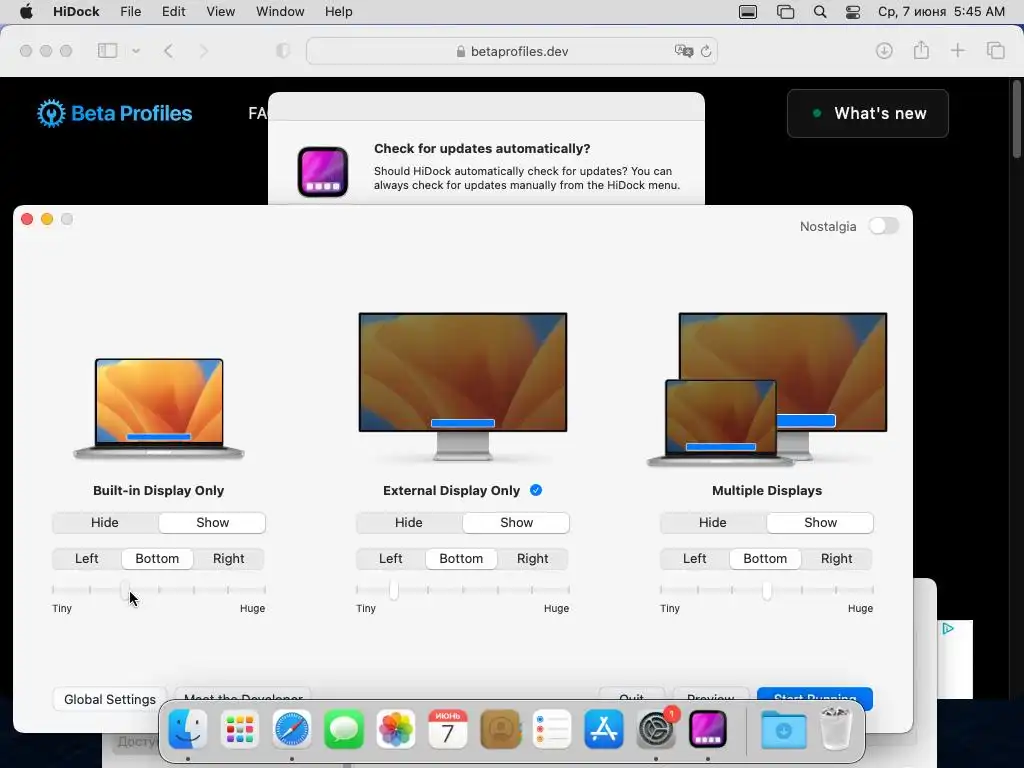Click the Preview button
The height and width of the screenshot is (768, 1024).
(711, 696)
